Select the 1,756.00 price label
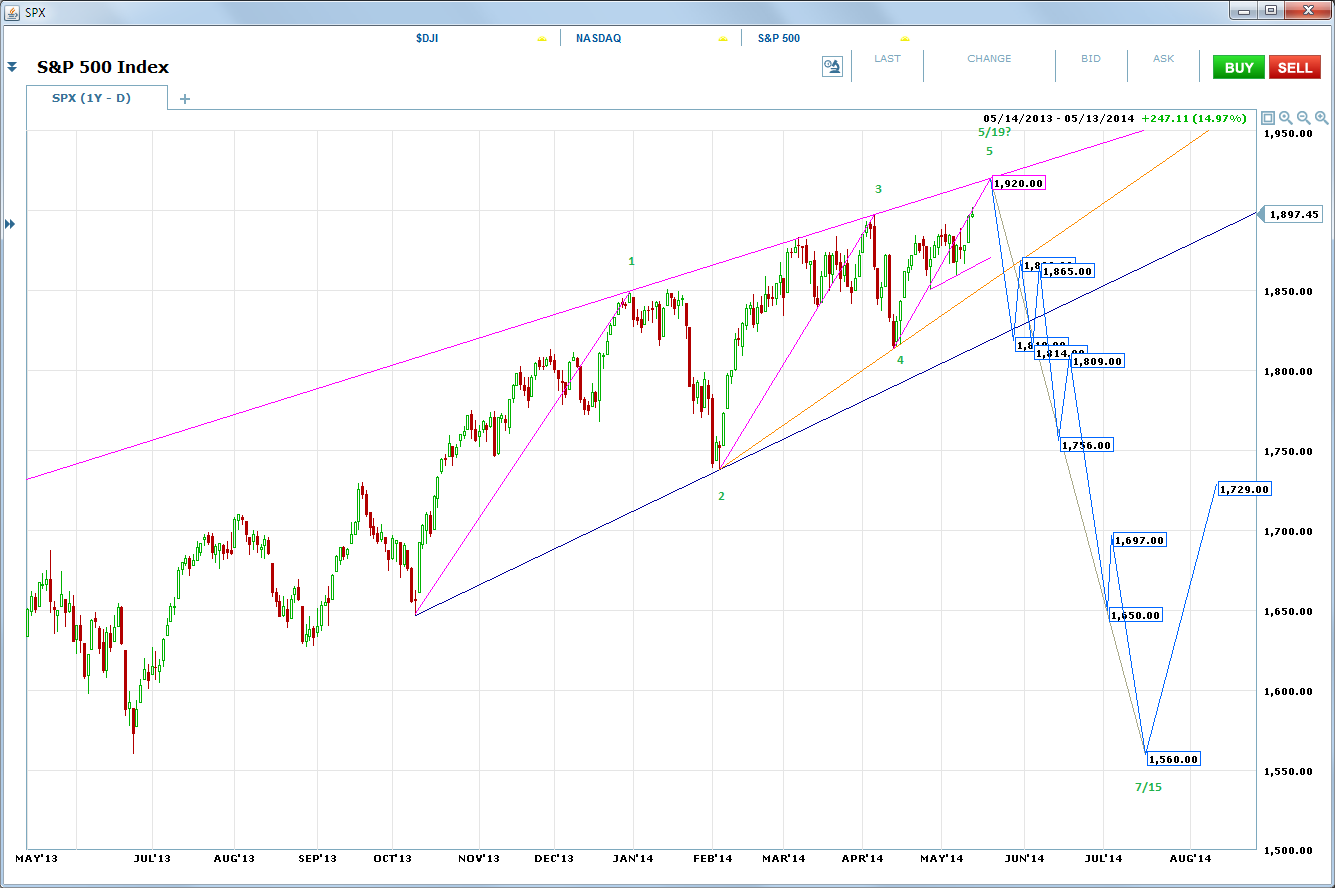This screenshot has width=1335, height=888. point(1086,445)
